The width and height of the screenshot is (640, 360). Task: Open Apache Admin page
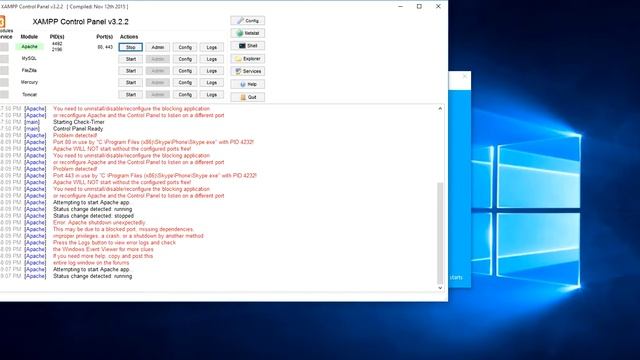coord(158,47)
